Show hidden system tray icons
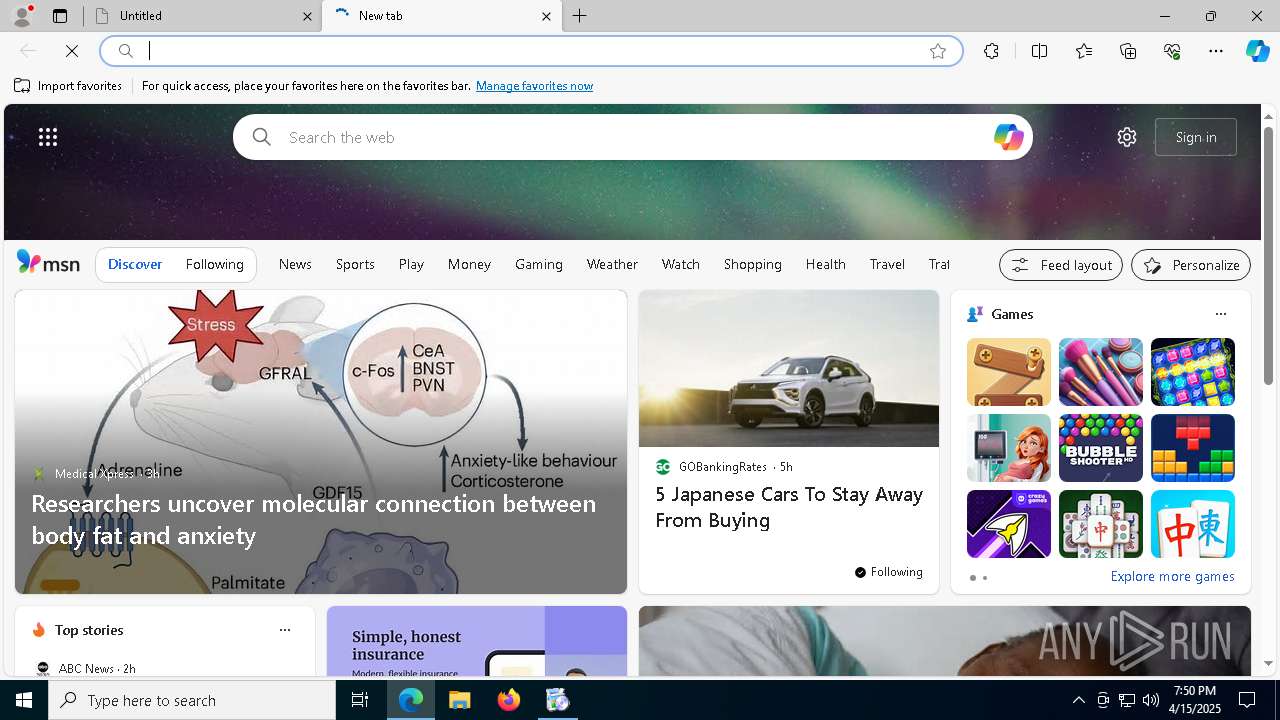 [1078, 700]
